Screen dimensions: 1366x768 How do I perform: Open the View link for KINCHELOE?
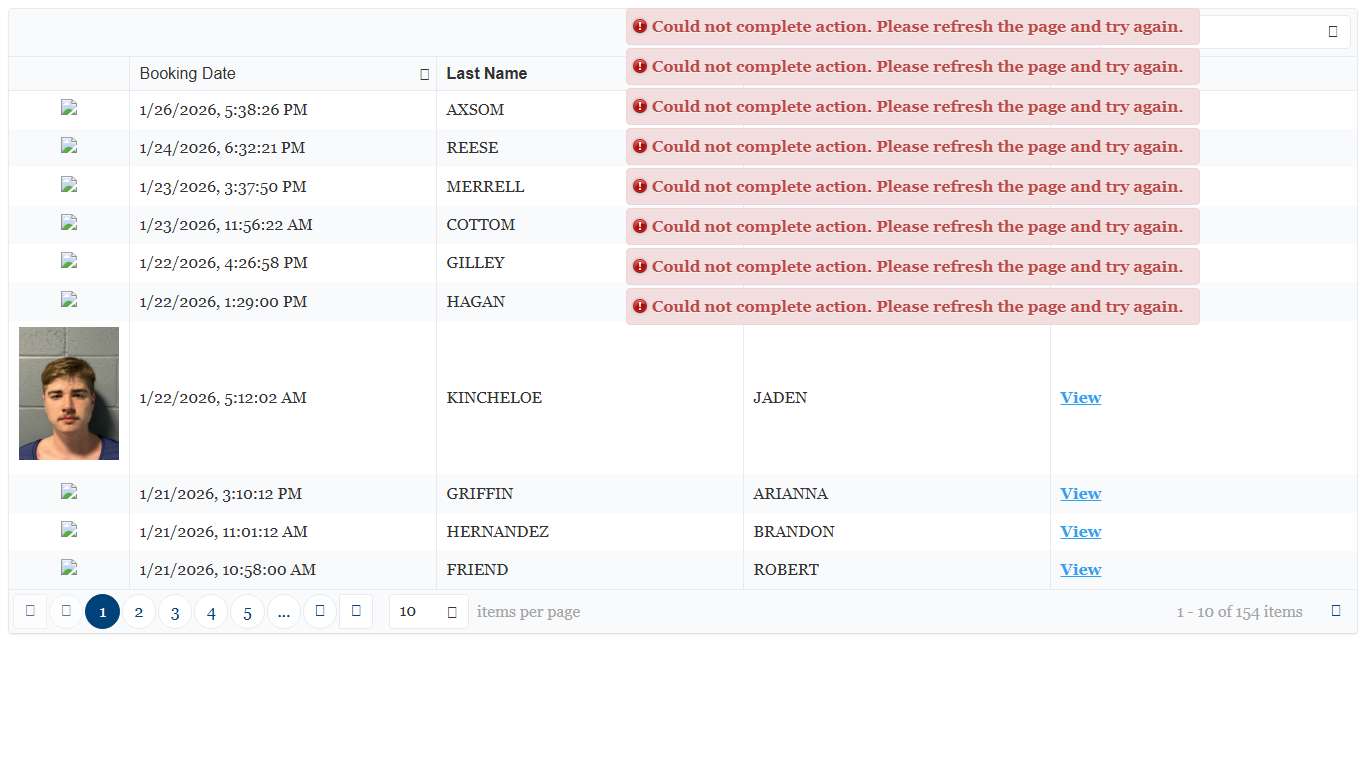click(1080, 398)
